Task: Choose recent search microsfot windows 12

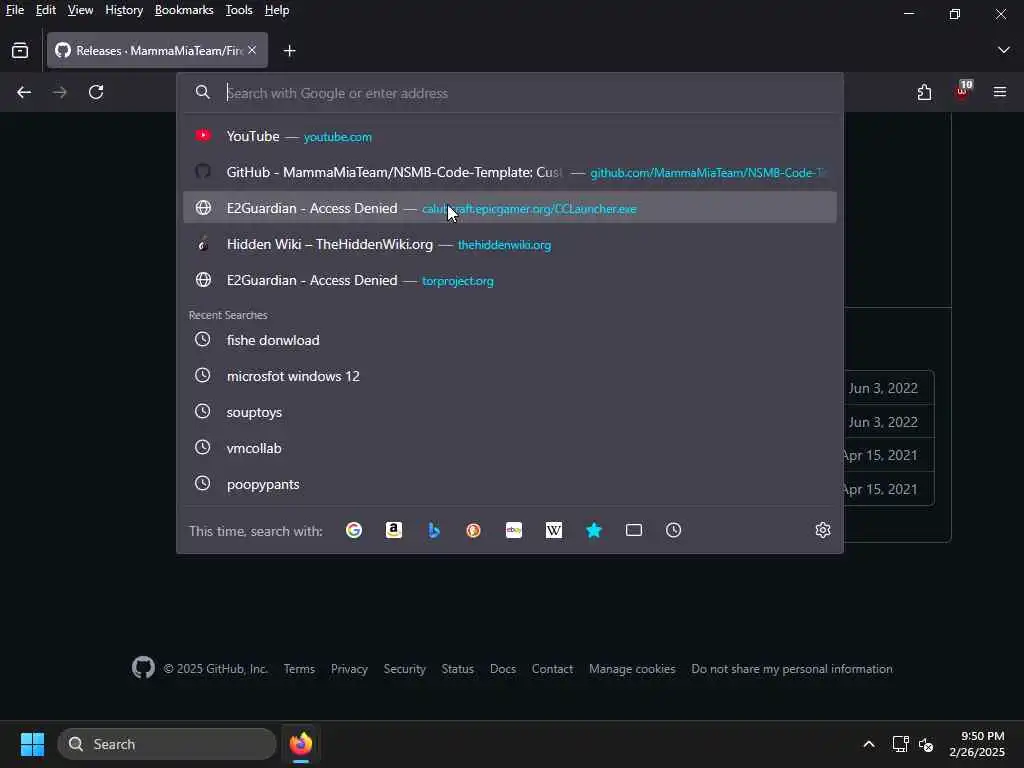Action: coord(509,376)
